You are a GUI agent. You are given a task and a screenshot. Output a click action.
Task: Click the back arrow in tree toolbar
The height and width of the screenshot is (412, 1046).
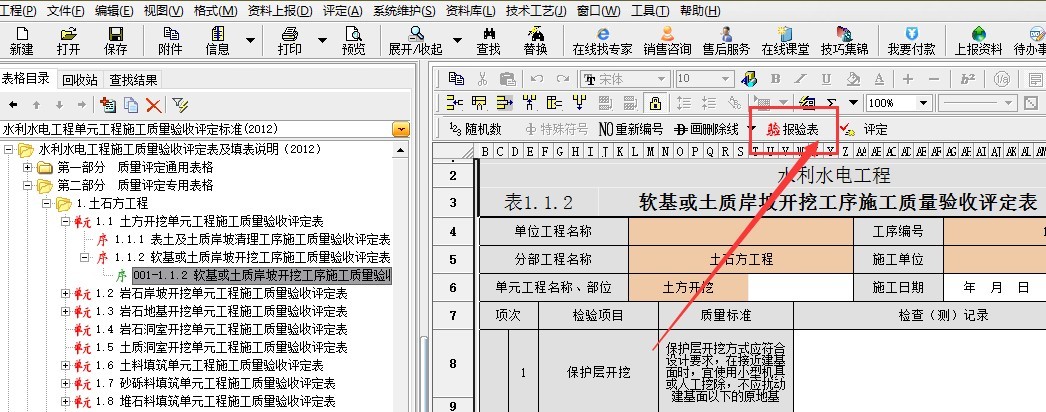coord(13,105)
